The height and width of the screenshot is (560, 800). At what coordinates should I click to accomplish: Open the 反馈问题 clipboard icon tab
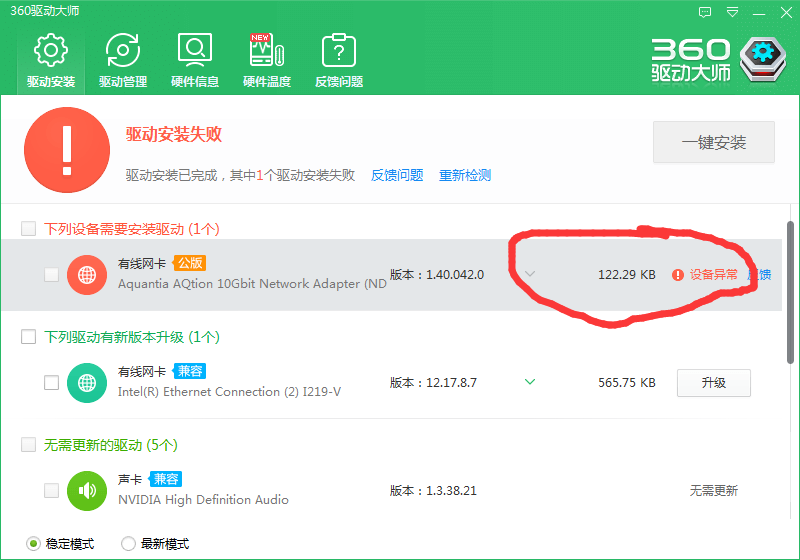click(x=339, y=60)
